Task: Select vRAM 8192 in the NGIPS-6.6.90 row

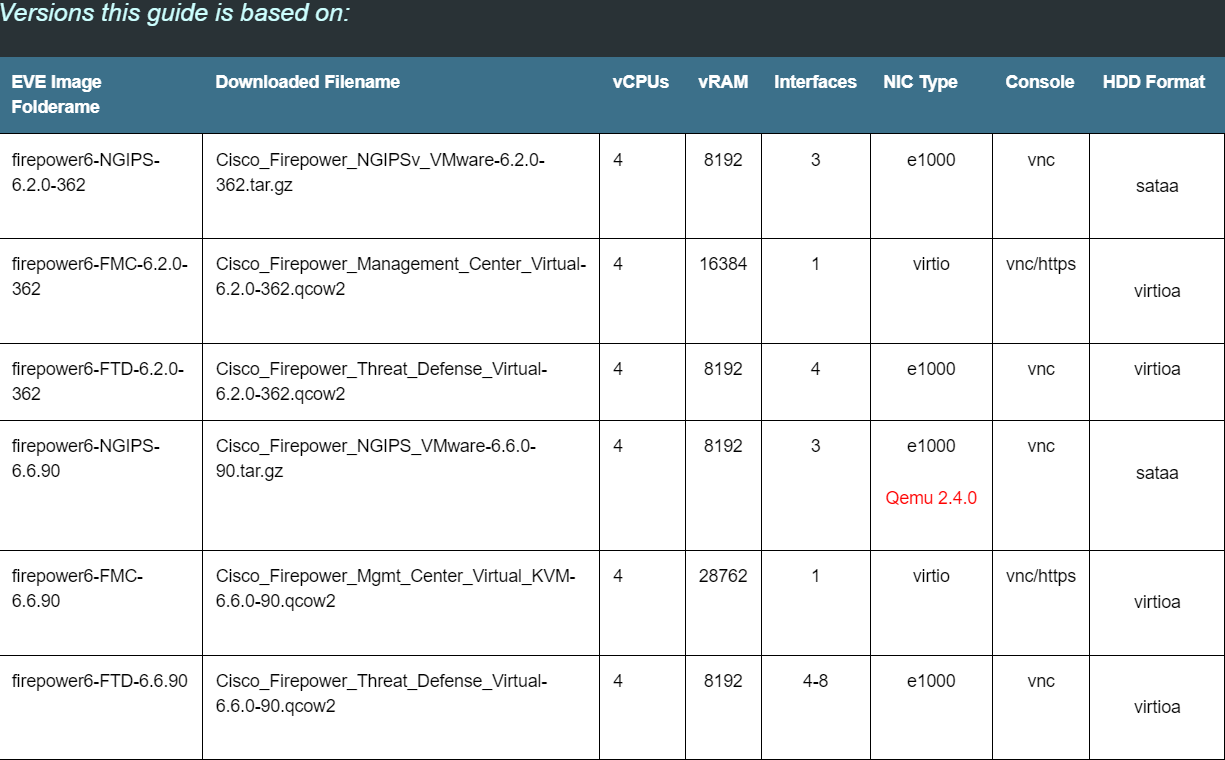Action: coord(723,446)
